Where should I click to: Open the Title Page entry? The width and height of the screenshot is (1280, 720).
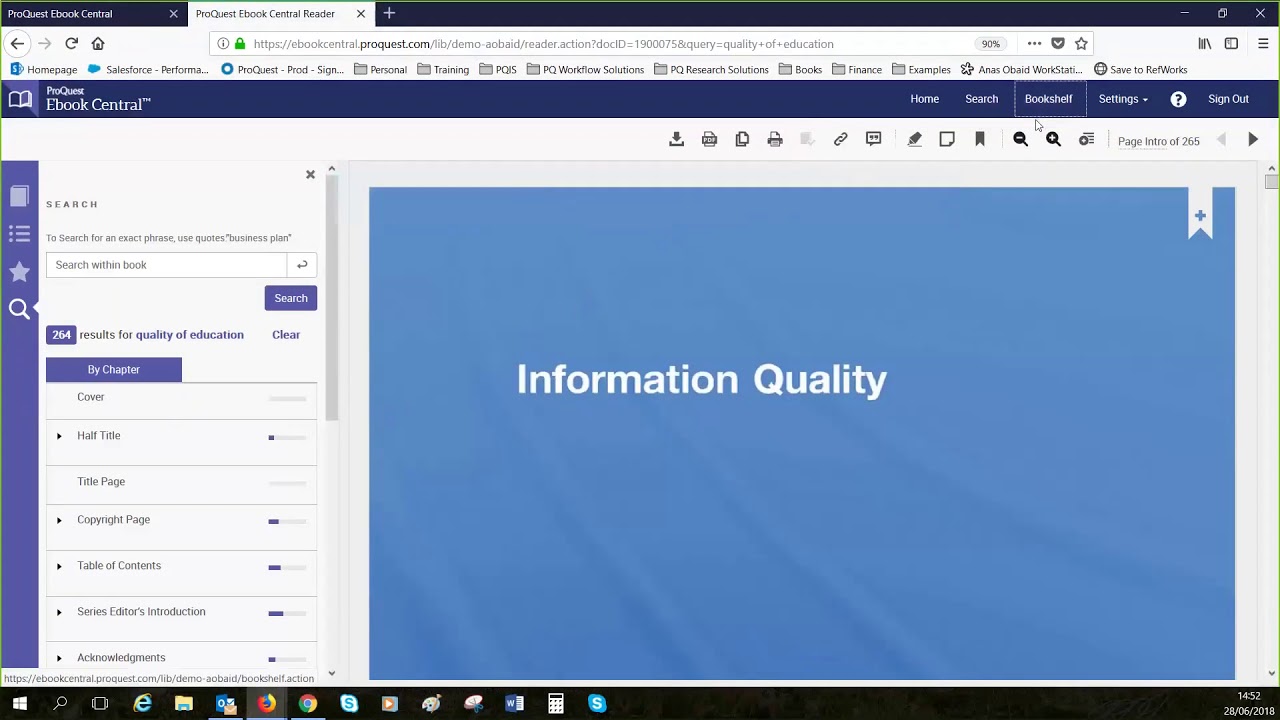101,482
